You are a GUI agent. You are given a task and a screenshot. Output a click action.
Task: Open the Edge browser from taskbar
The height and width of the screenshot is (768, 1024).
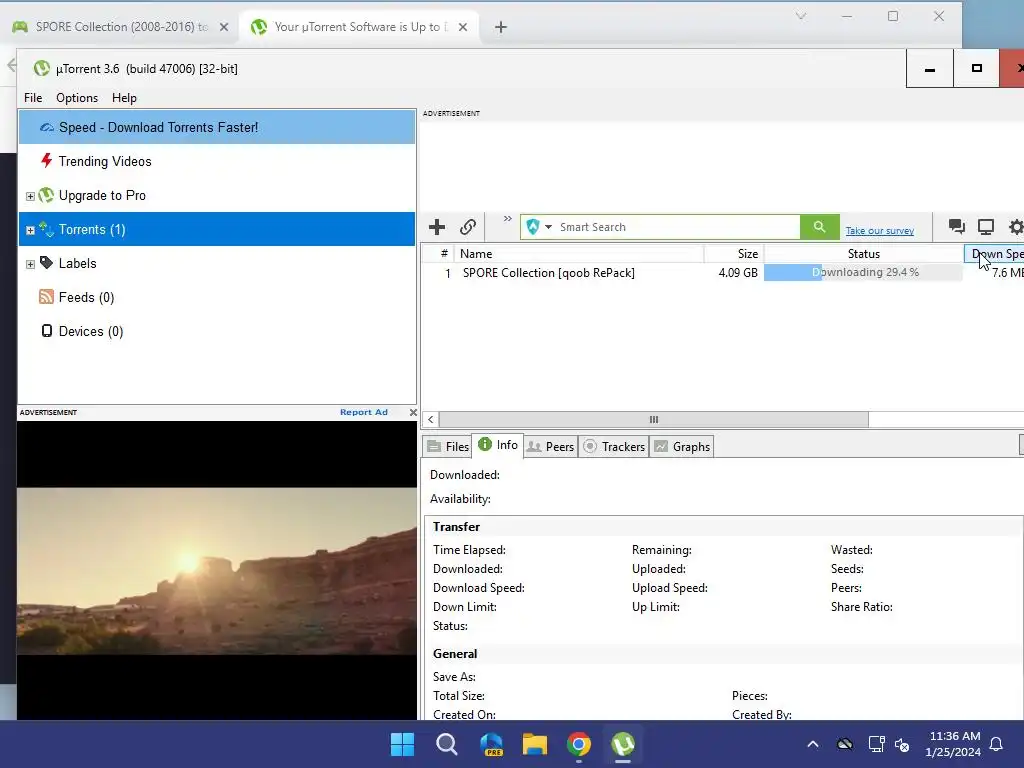point(491,744)
